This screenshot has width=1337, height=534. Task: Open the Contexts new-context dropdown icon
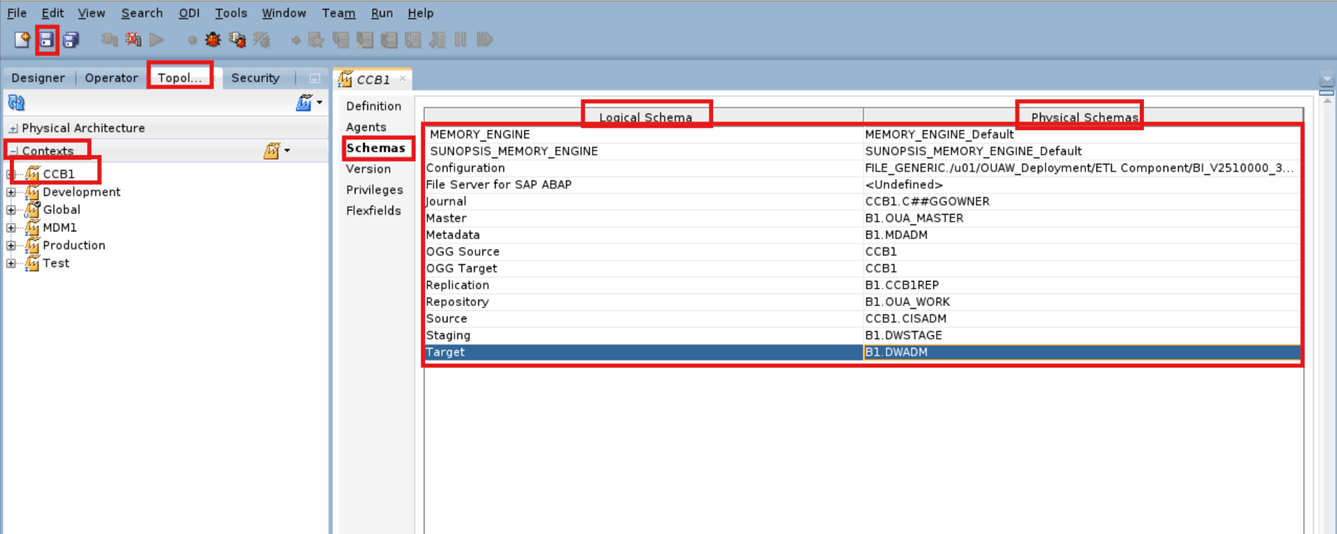click(x=275, y=151)
